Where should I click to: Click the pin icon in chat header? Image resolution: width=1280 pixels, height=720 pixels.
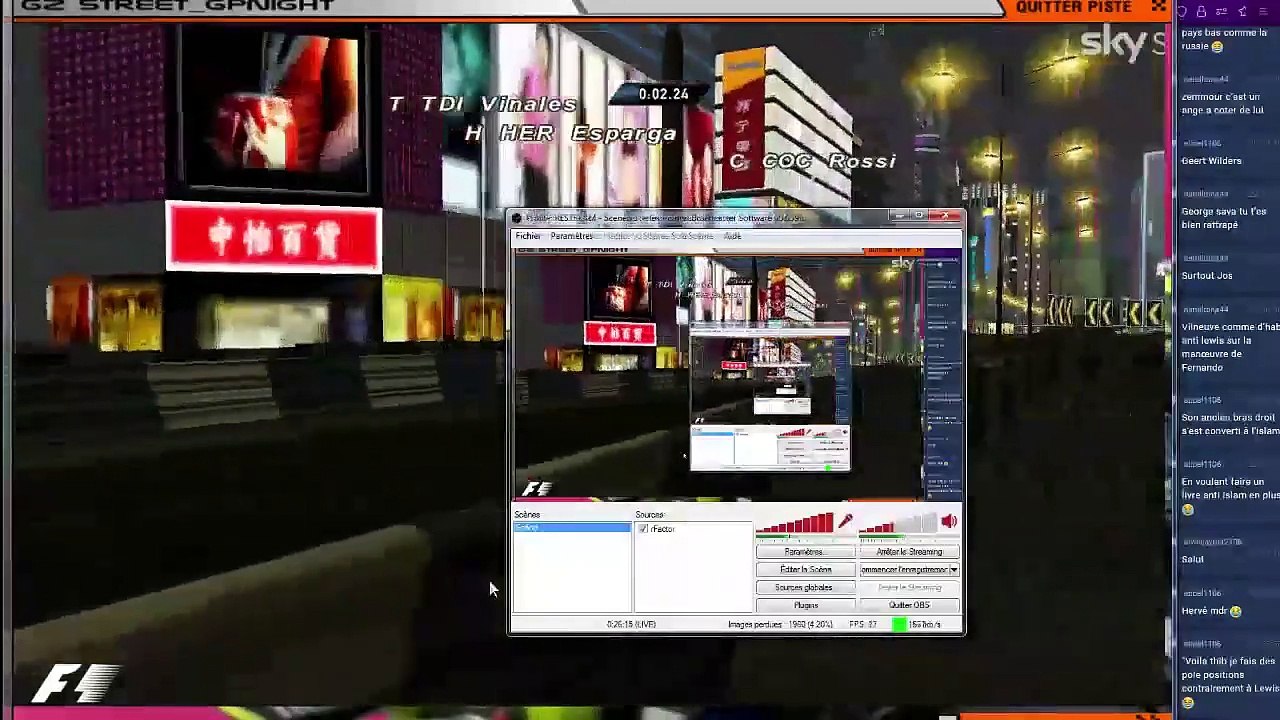1242,12
